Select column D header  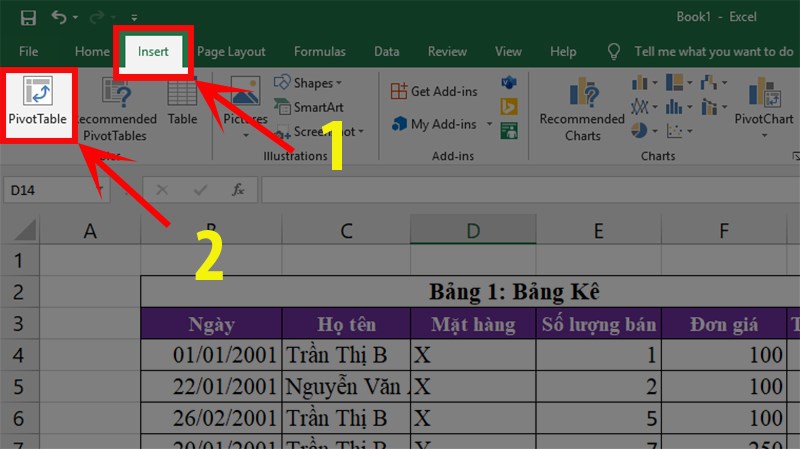(x=472, y=231)
